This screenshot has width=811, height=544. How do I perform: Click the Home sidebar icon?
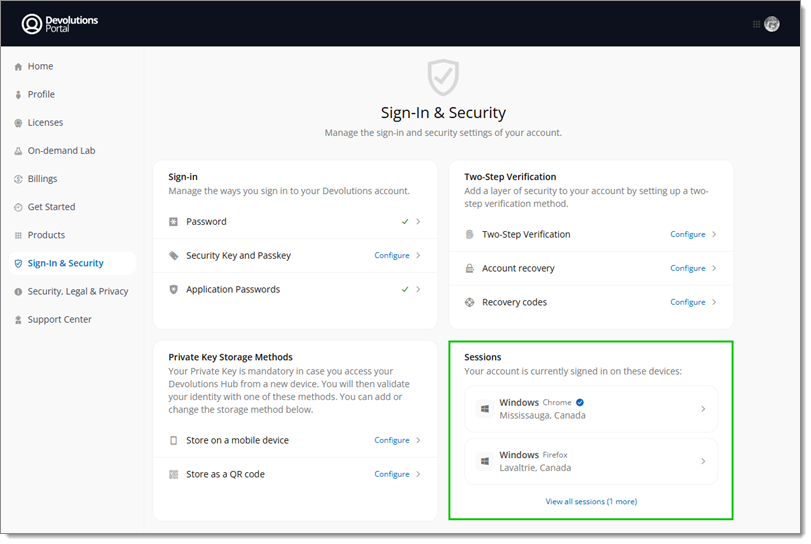click(x=18, y=67)
